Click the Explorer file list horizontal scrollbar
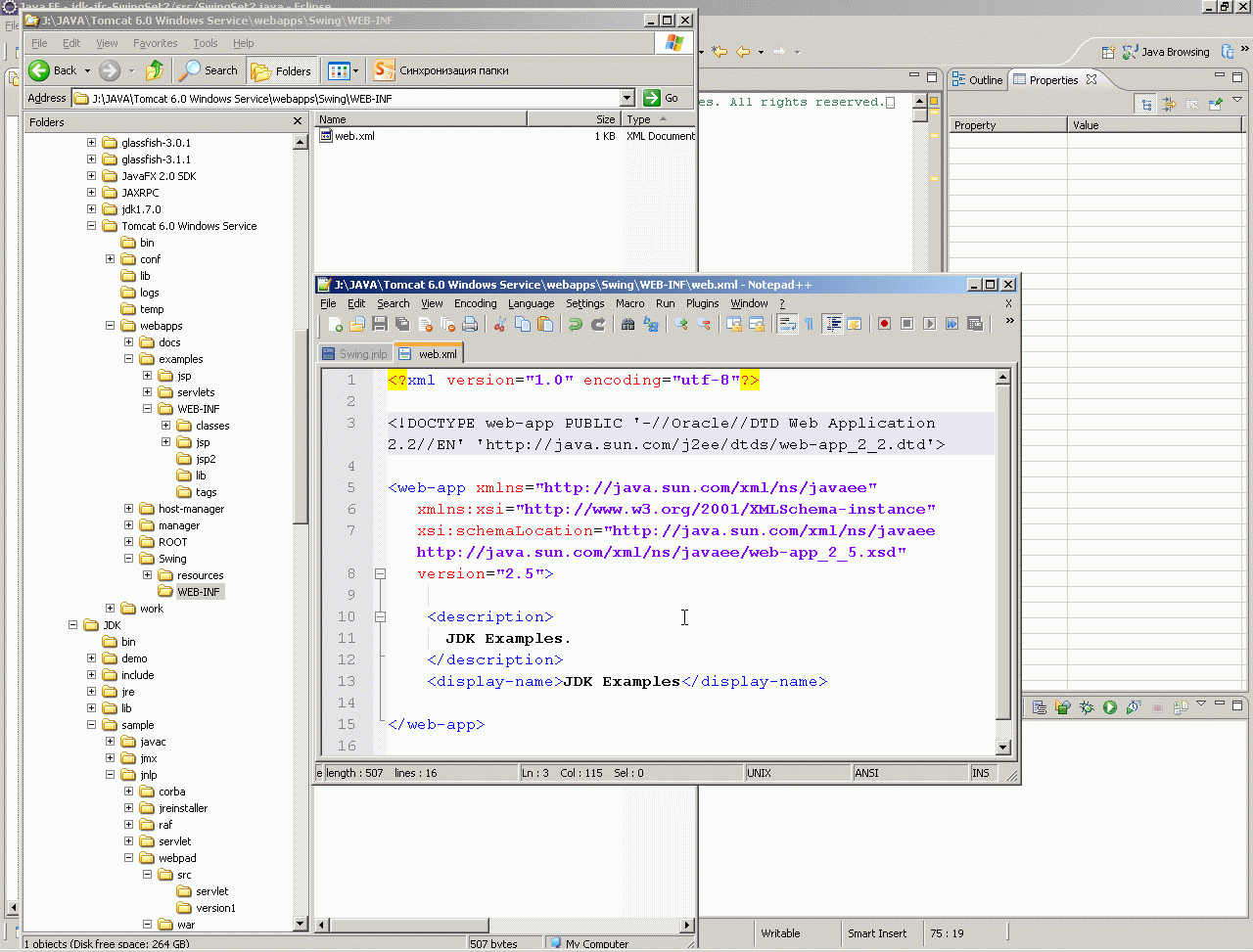The width and height of the screenshot is (1253, 952). (x=504, y=925)
